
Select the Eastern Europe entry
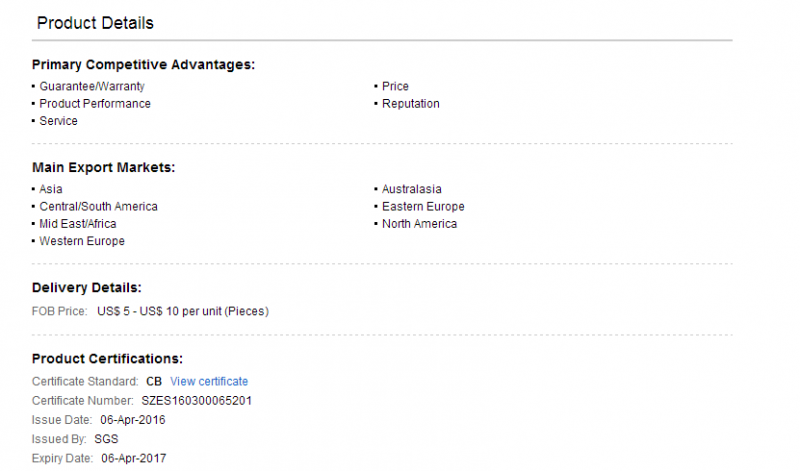pyautogui.click(x=423, y=207)
